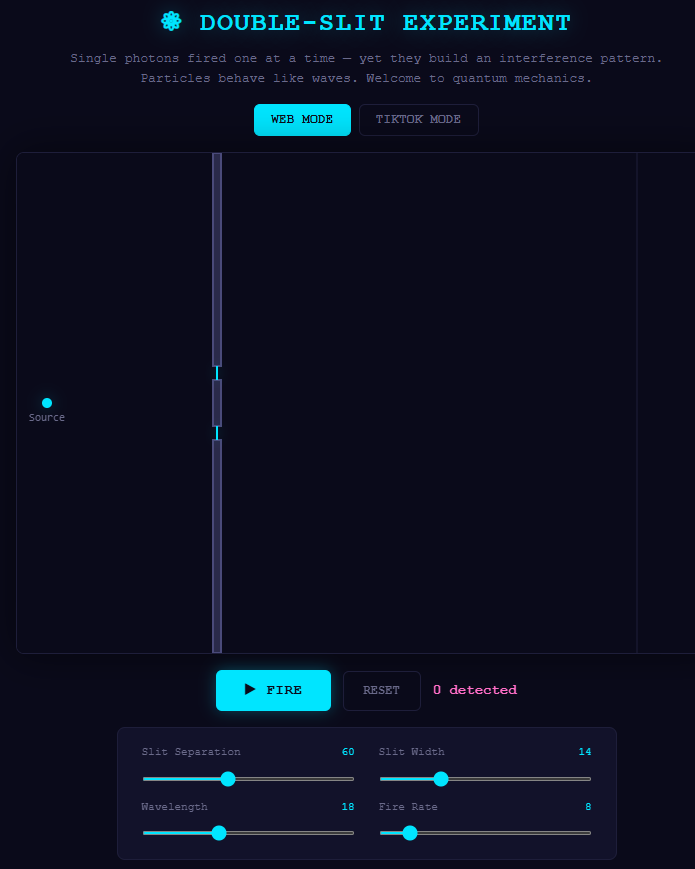695x869 pixels.
Task: Adjust the Slit Width slider
Action: click(485, 779)
